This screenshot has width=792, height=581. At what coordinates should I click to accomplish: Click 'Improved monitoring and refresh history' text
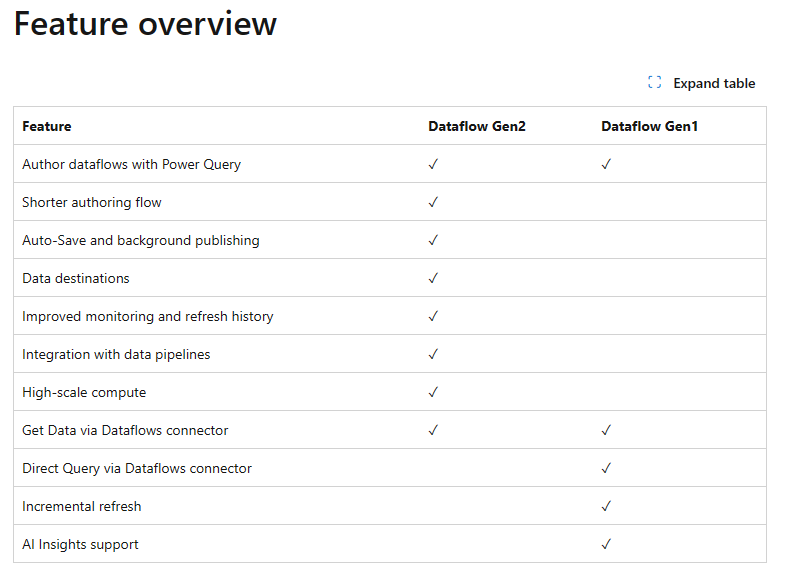148,317
